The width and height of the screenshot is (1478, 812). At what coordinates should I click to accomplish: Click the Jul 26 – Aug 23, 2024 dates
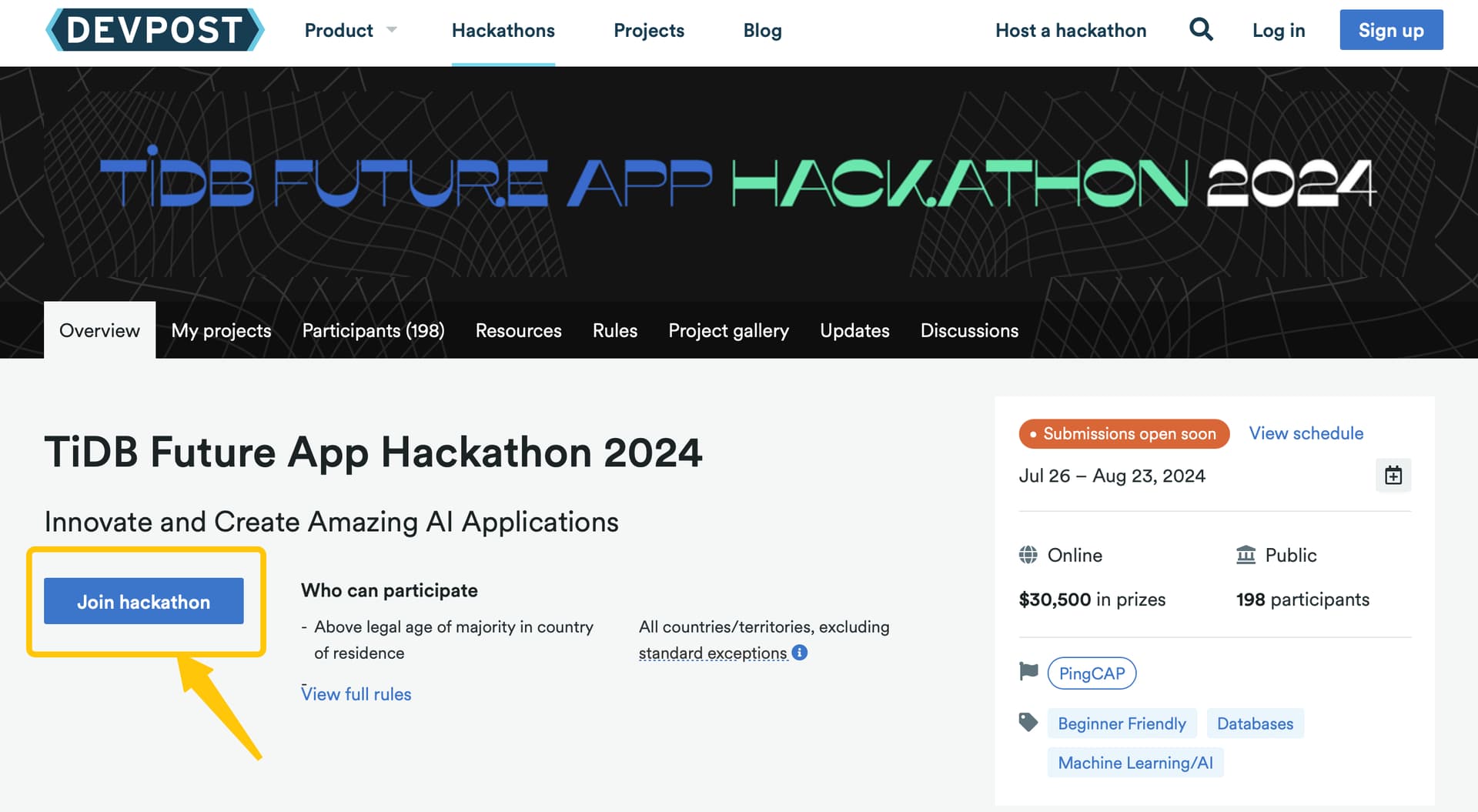pos(1112,476)
